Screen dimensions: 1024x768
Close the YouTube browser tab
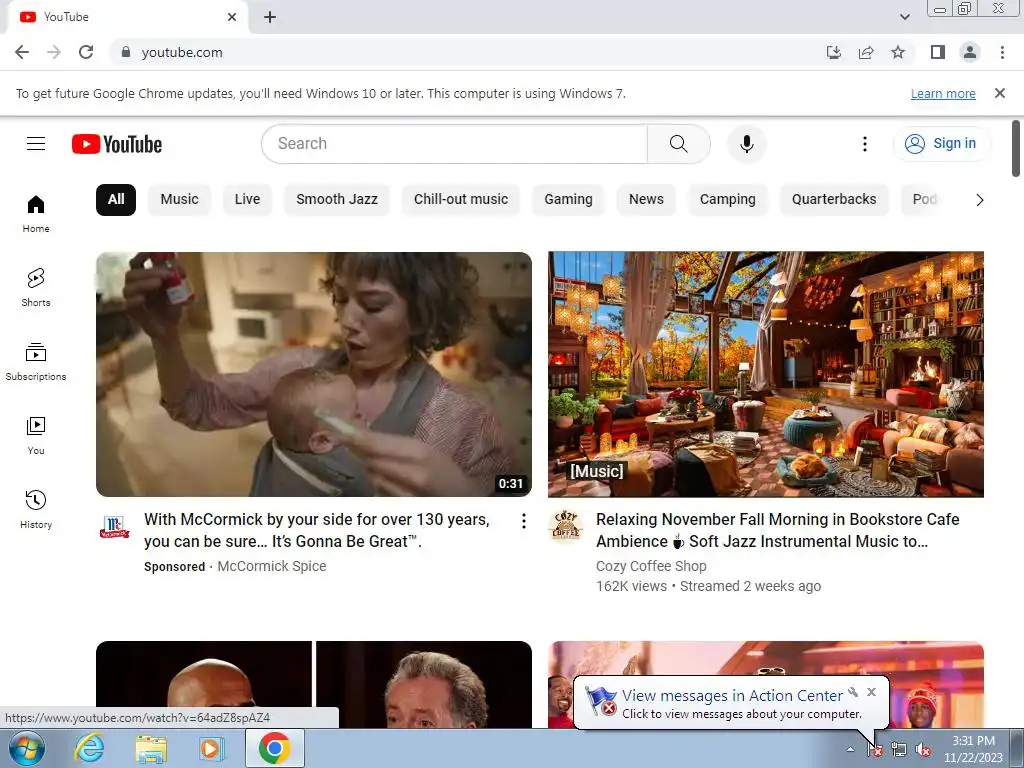click(x=232, y=17)
